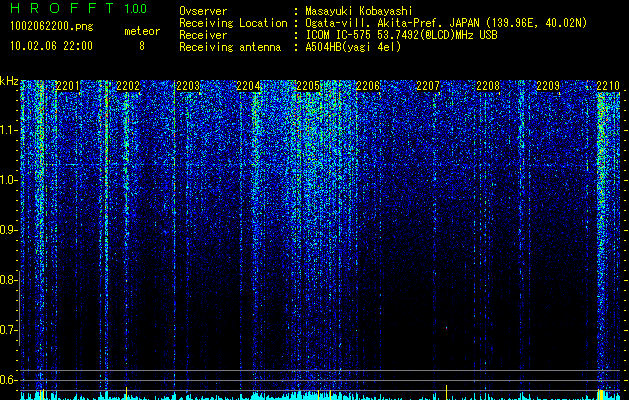Click the file name 1002062200.png
The image size is (629, 400).
click(52, 27)
